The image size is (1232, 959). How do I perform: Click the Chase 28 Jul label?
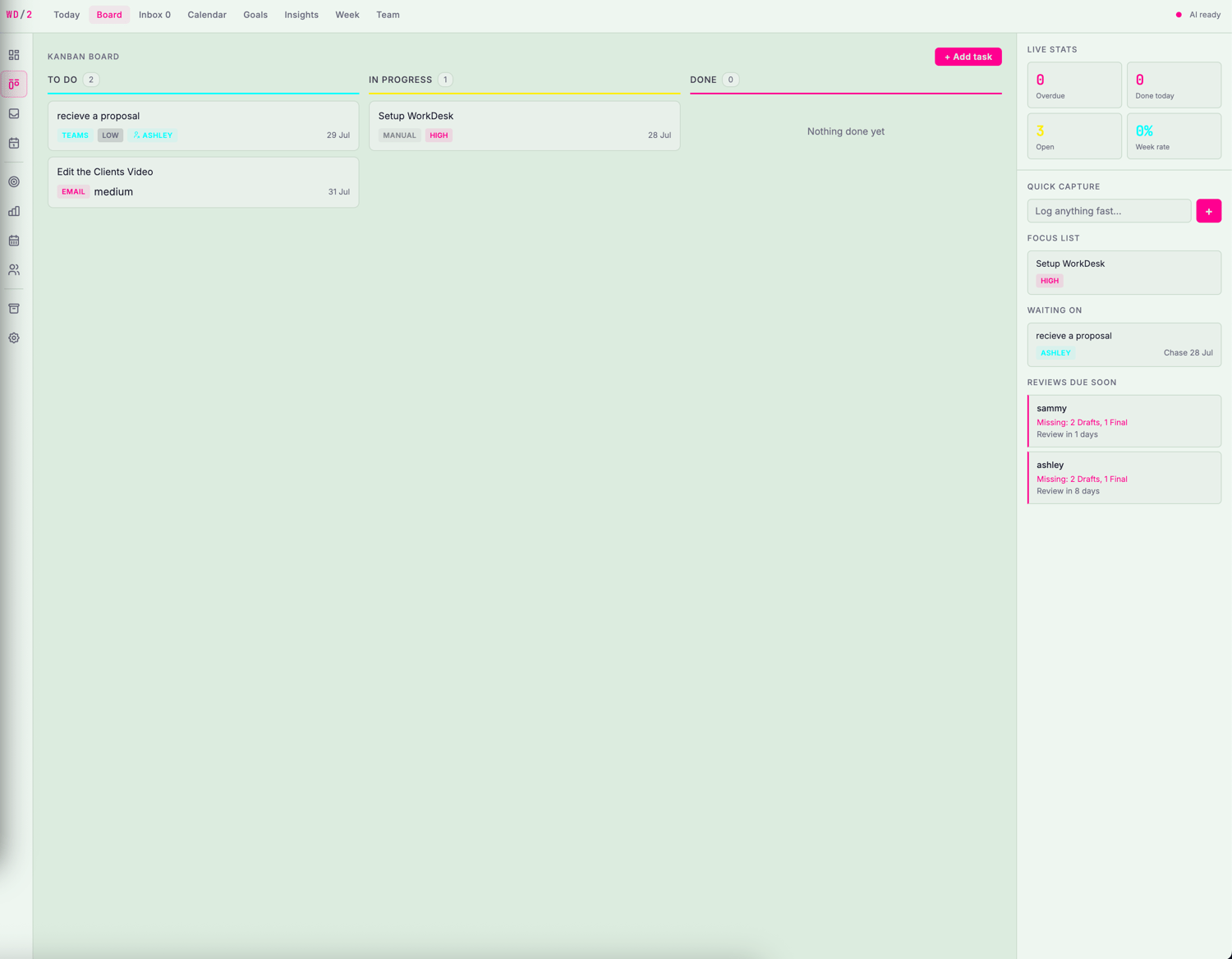1188,353
